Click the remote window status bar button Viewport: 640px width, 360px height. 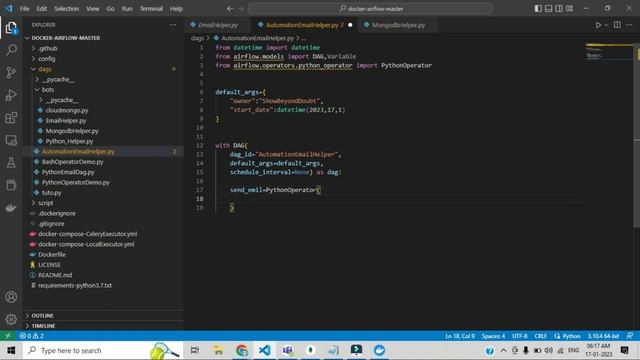[x=8, y=336]
